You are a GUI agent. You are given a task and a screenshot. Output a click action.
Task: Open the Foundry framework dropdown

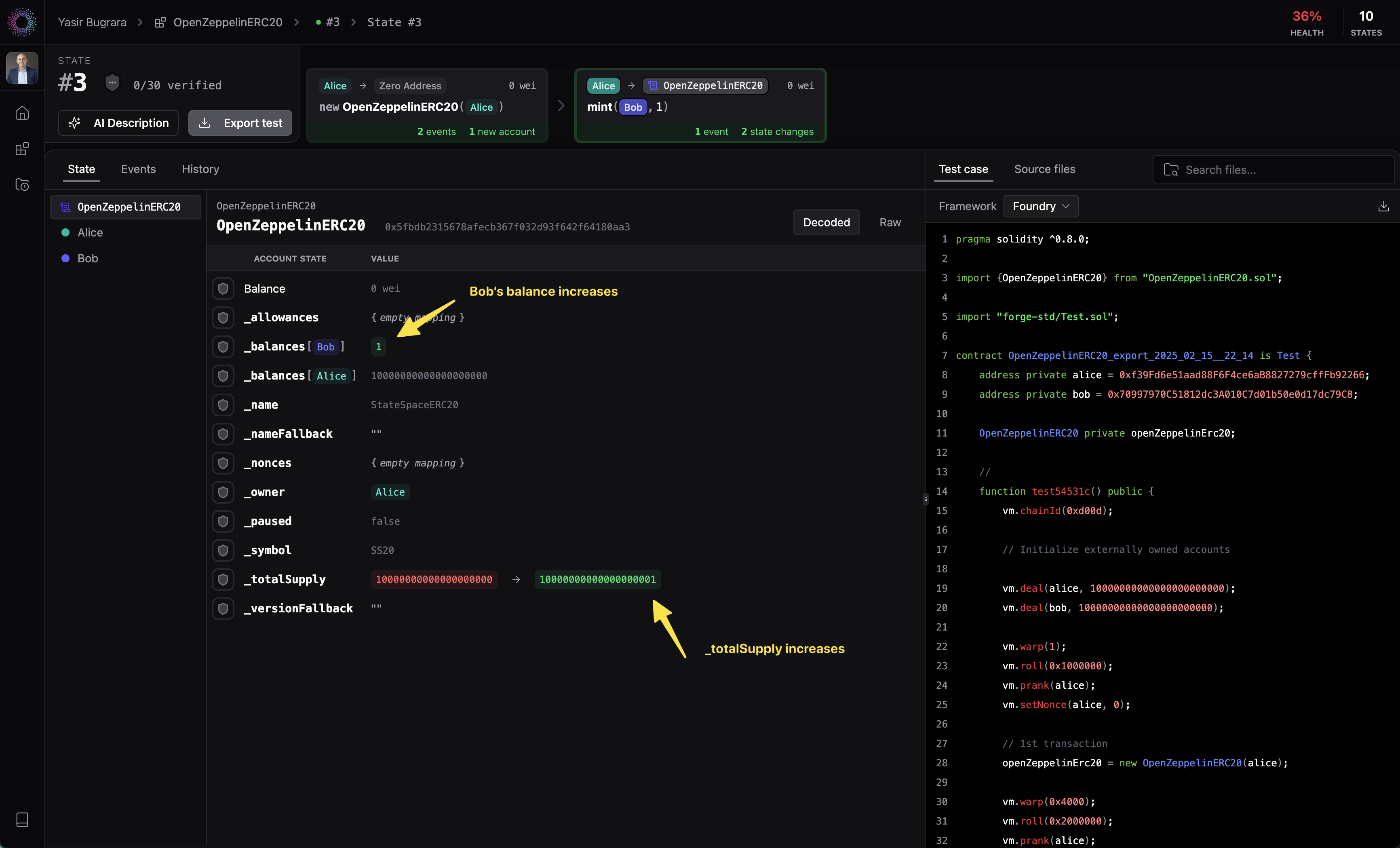(x=1040, y=206)
